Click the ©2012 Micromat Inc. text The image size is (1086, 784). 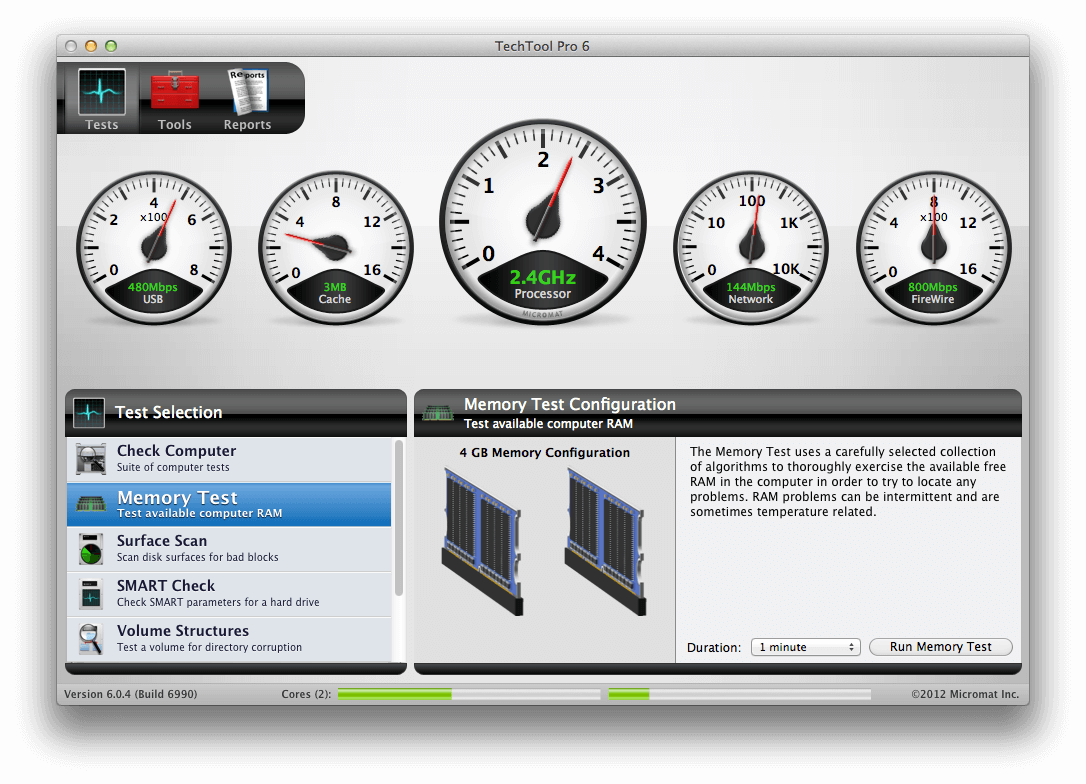pyautogui.click(x=965, y=694)
